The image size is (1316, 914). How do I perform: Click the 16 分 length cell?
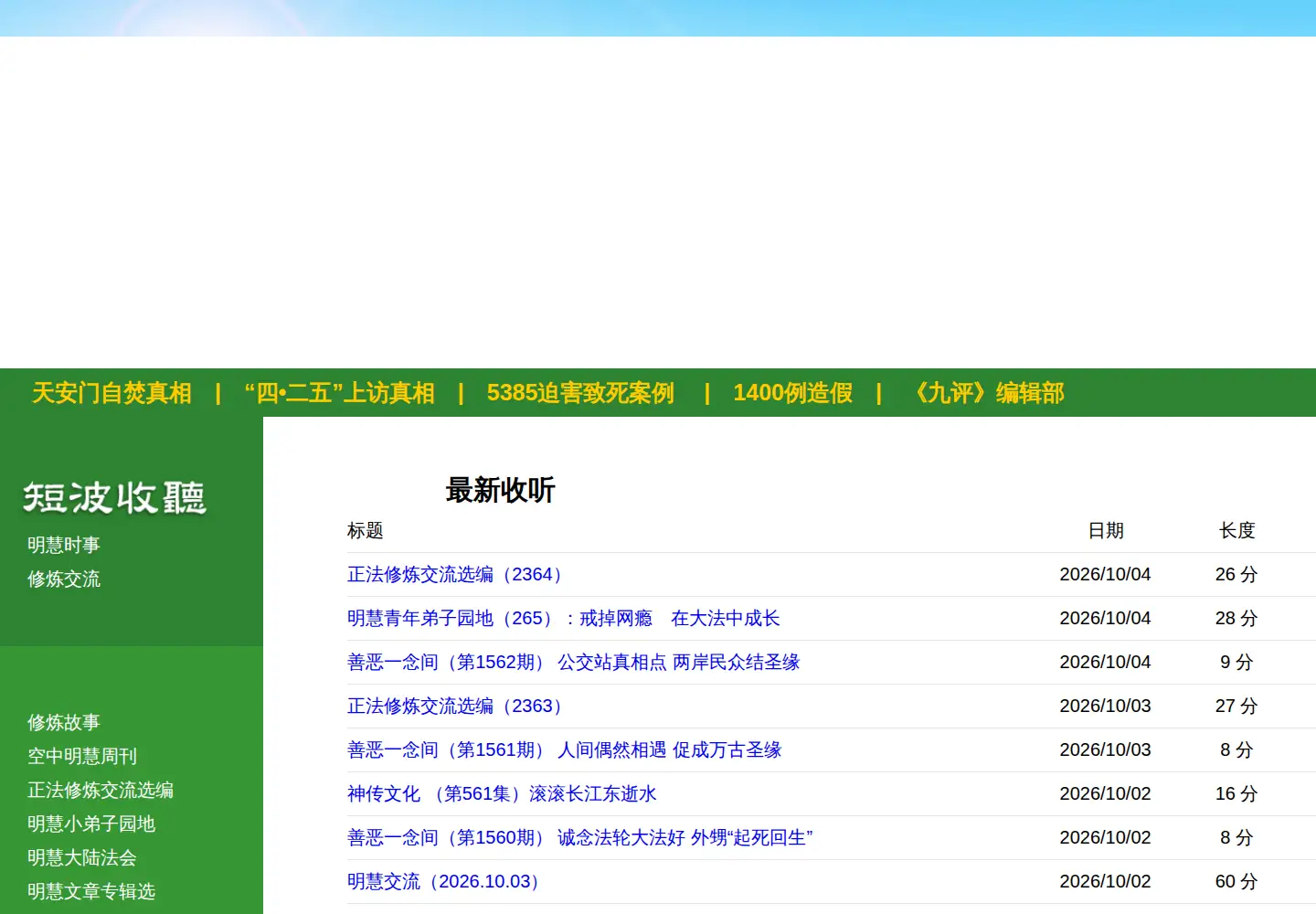[x=1236, y=793]
